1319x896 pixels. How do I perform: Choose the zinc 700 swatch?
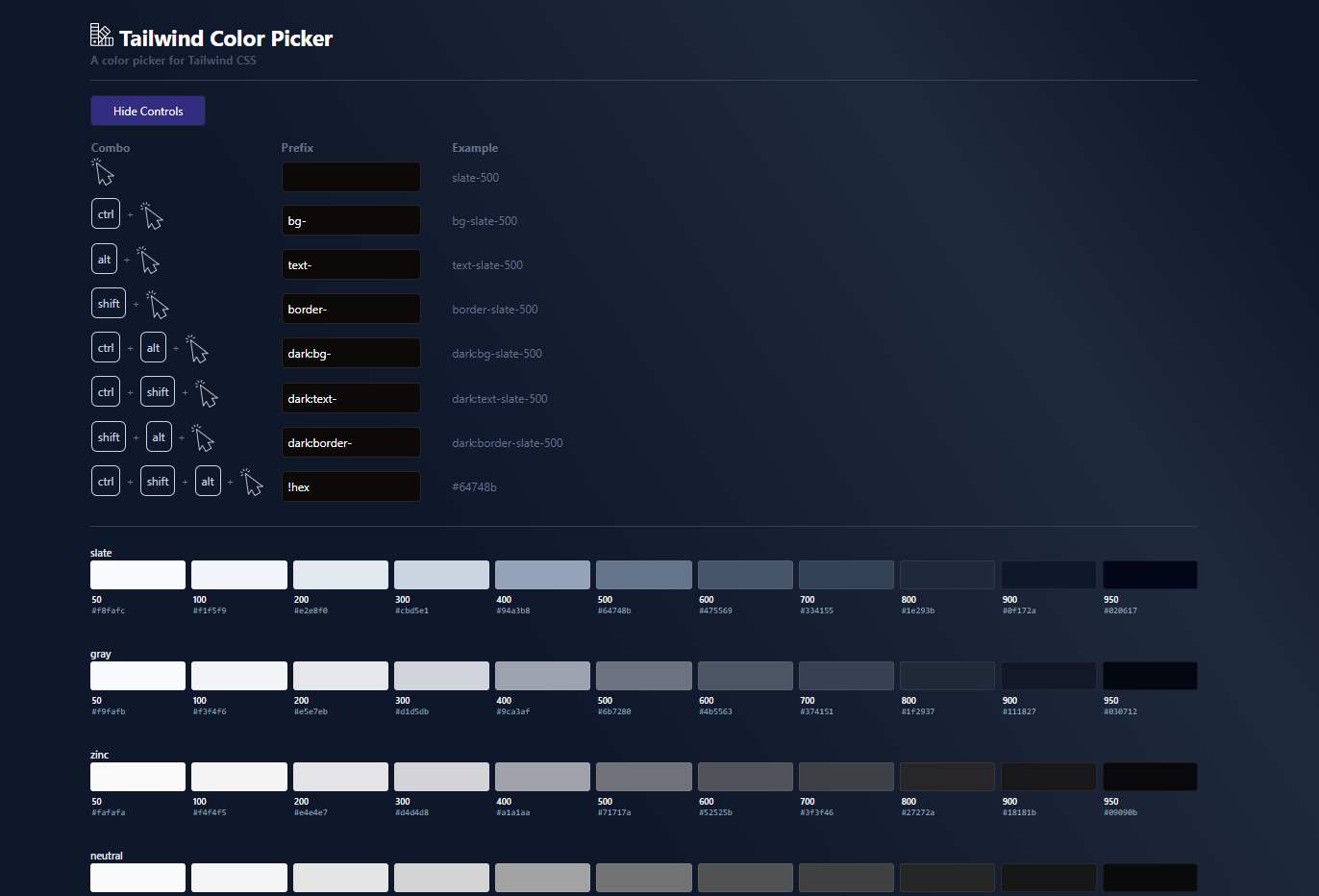click(846, 777)
